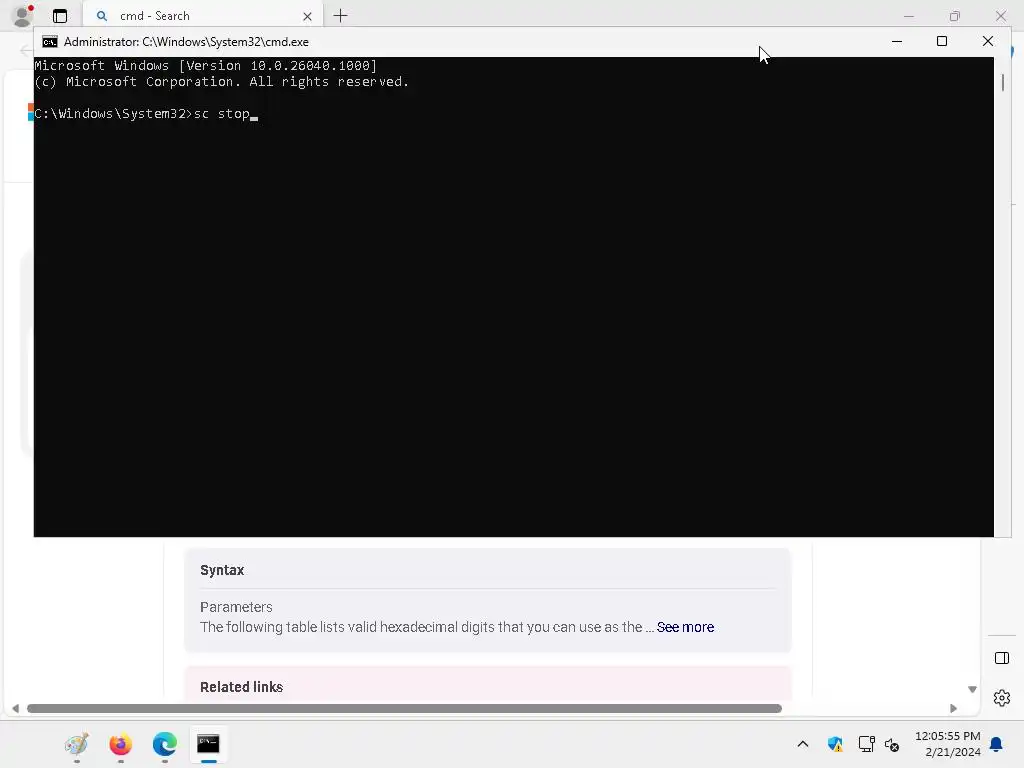
Task: Open a new tab in Edge
Action: point(340,16)
